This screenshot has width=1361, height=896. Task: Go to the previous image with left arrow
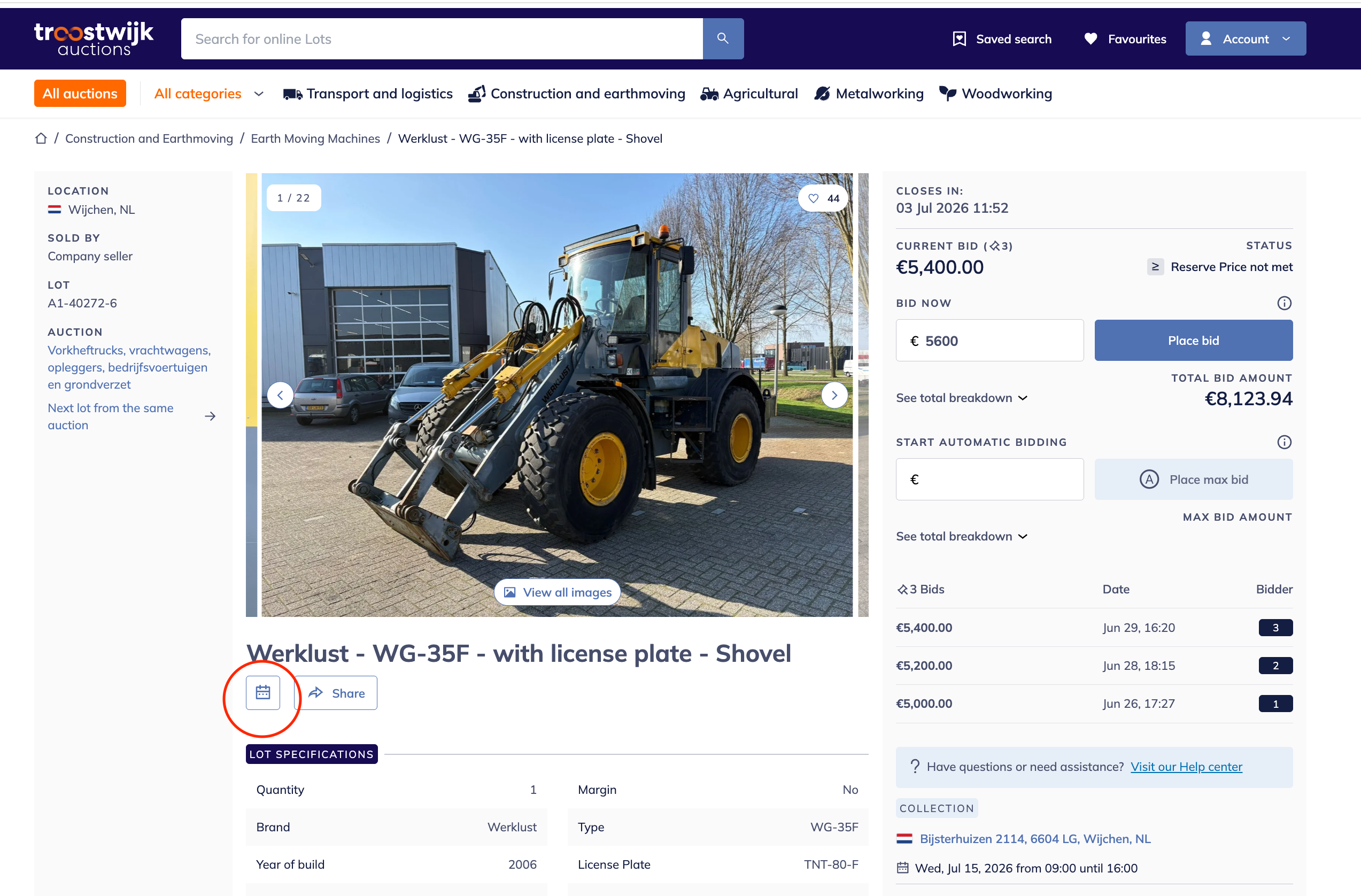[280, 395]
